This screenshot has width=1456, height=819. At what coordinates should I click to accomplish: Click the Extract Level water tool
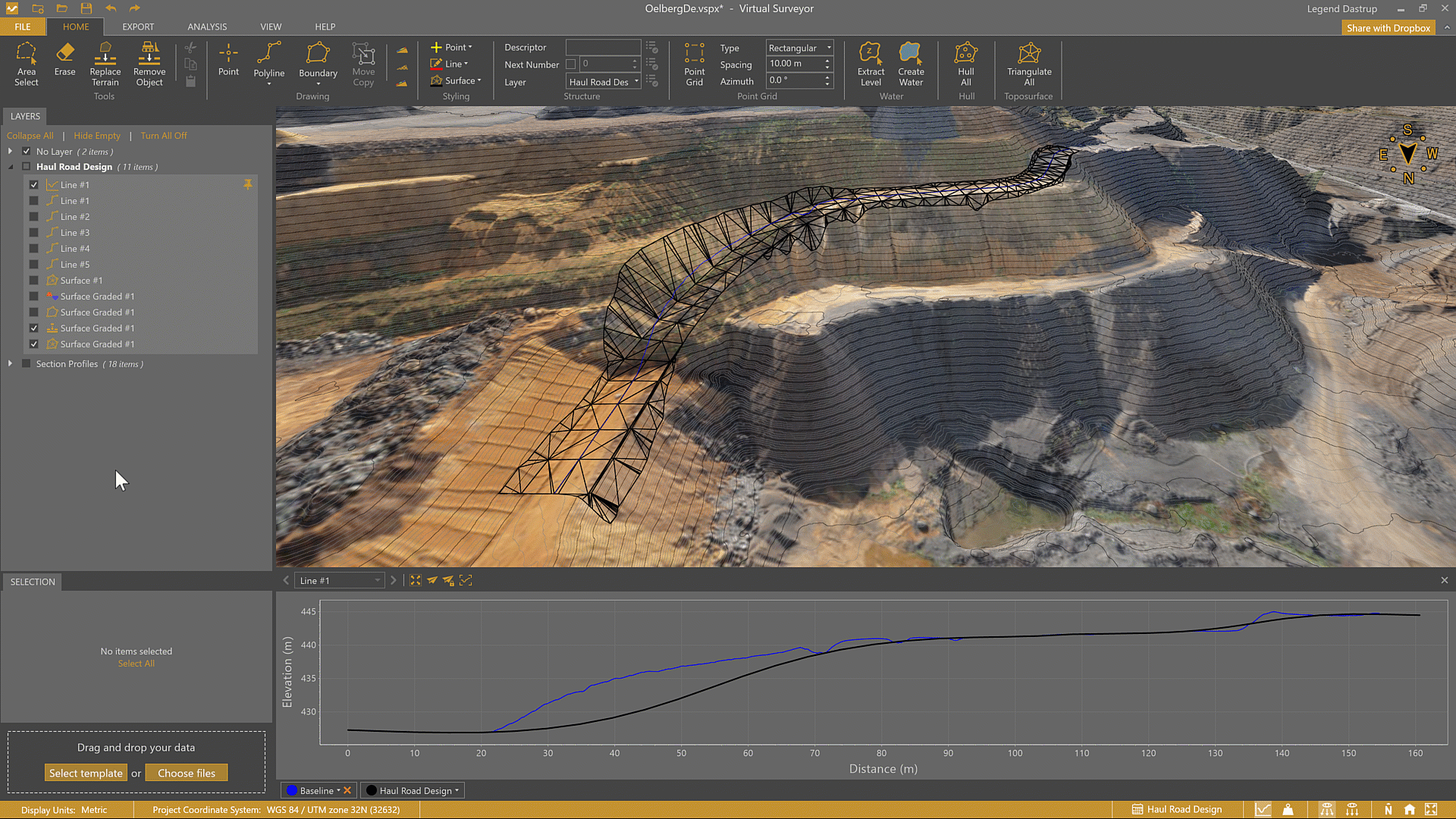coord(871,64)
